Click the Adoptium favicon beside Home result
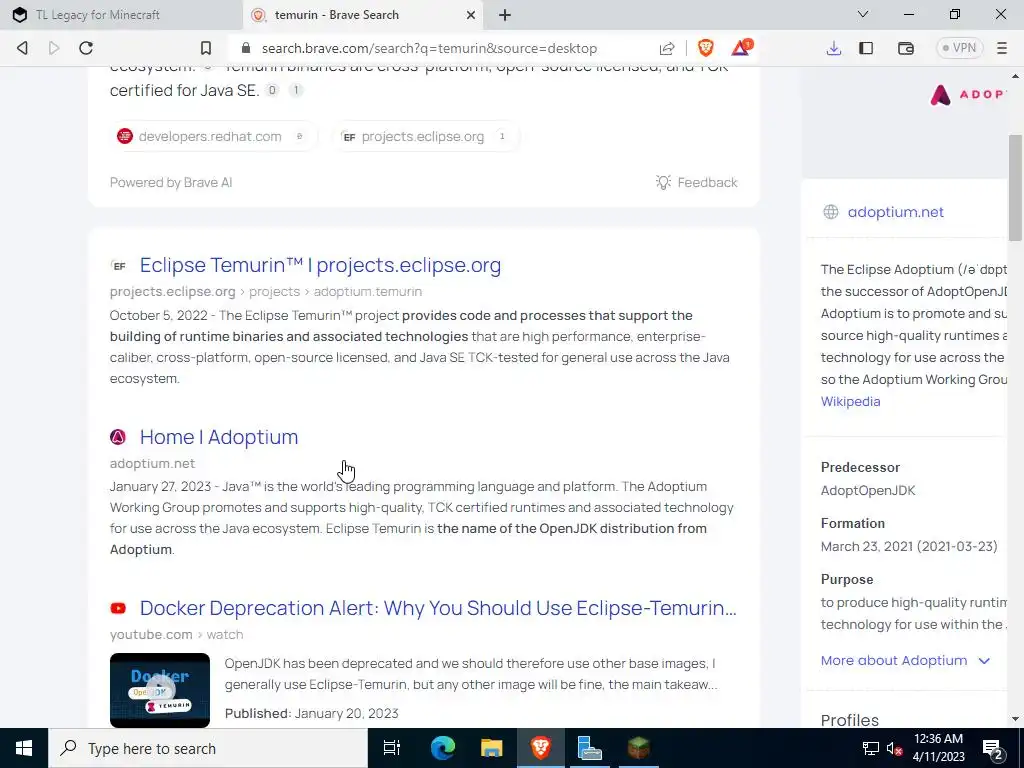Image resolution: width=1024 pixels, height=768 pixels. pos(118,437)
